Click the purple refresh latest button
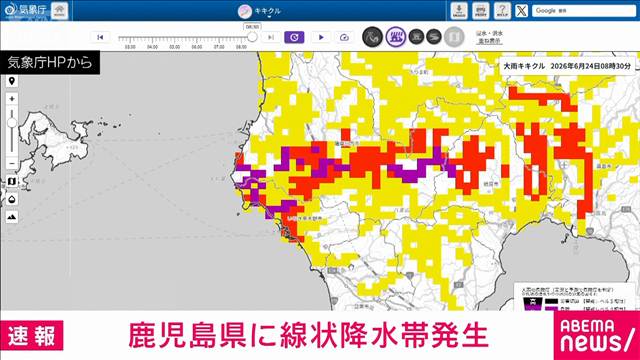 click(294, 37)
